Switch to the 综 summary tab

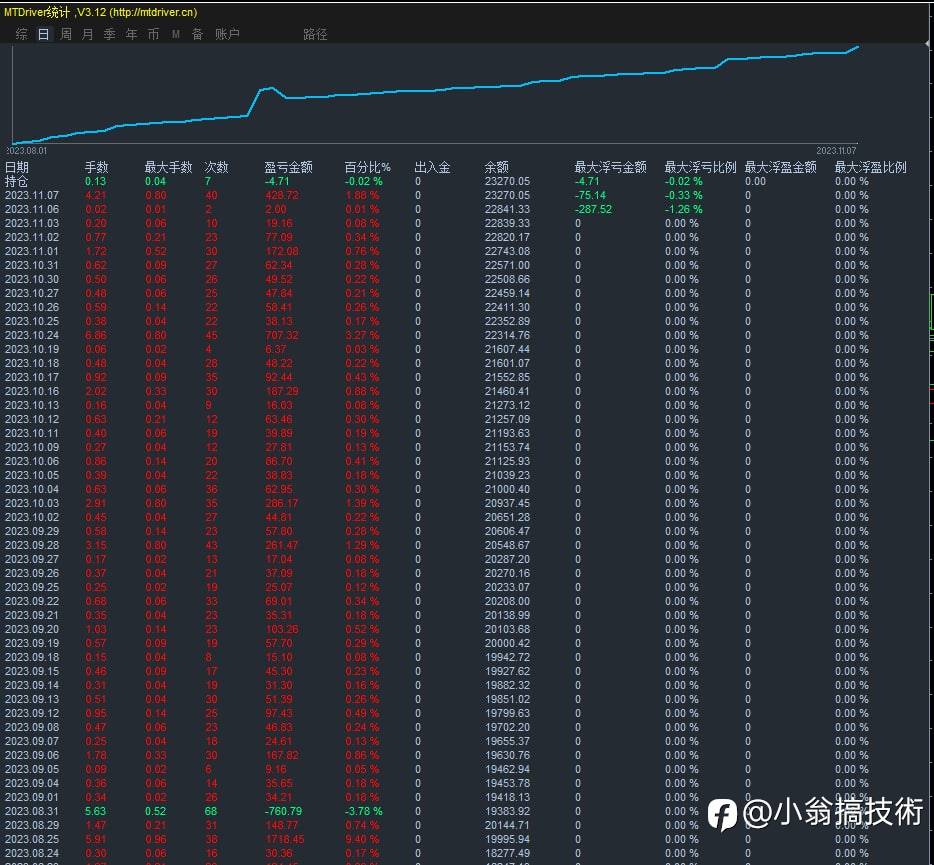[x=22, y=34]
